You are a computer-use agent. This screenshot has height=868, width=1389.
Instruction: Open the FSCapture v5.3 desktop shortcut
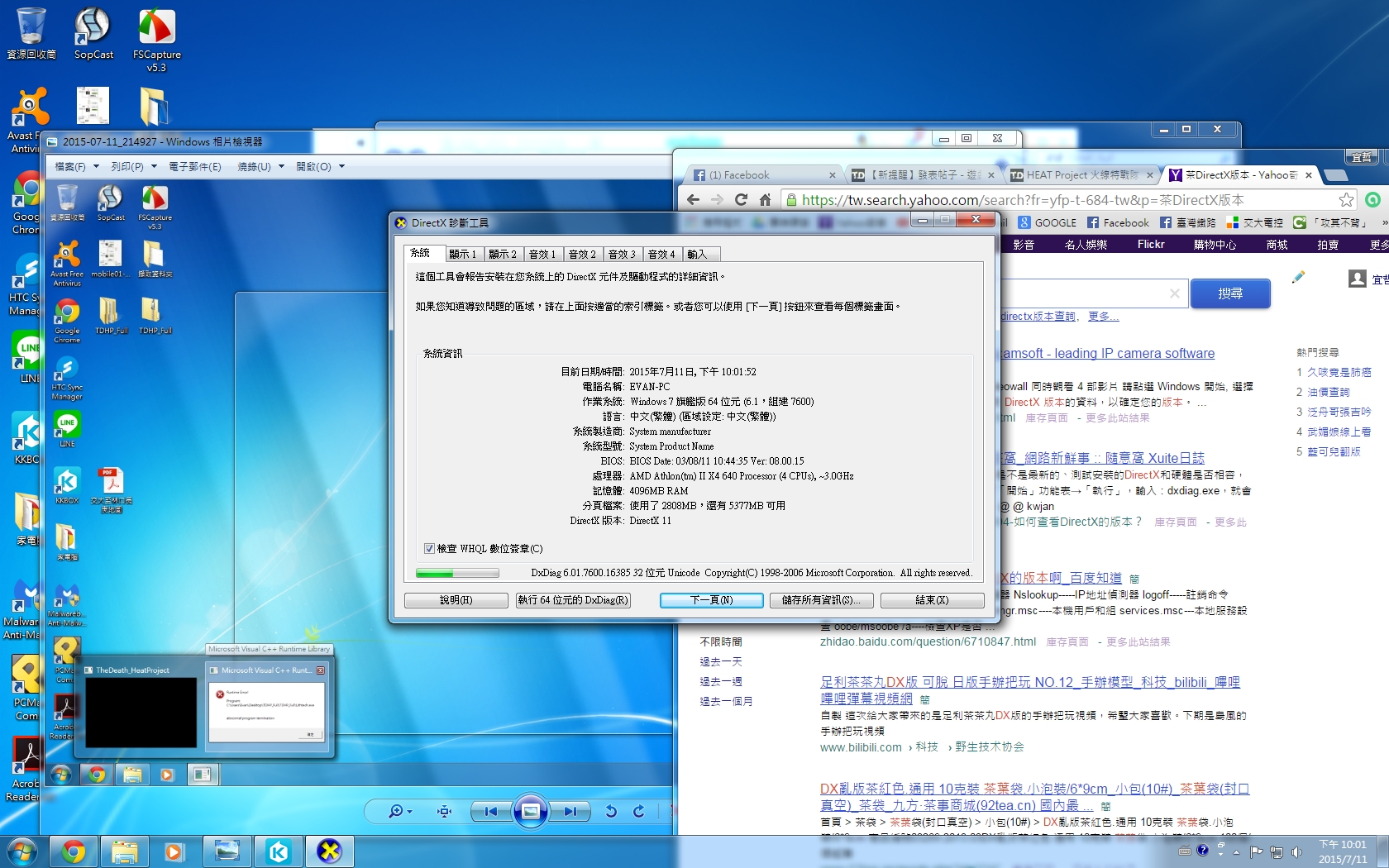[x=156, y=40]
